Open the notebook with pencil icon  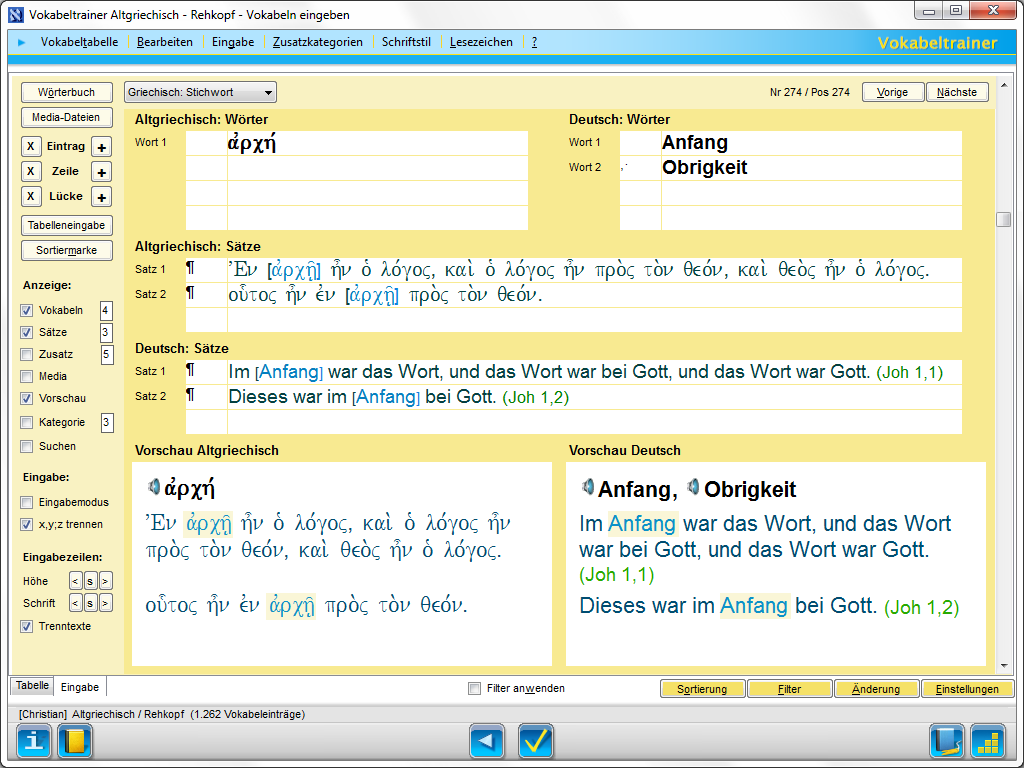947,741
